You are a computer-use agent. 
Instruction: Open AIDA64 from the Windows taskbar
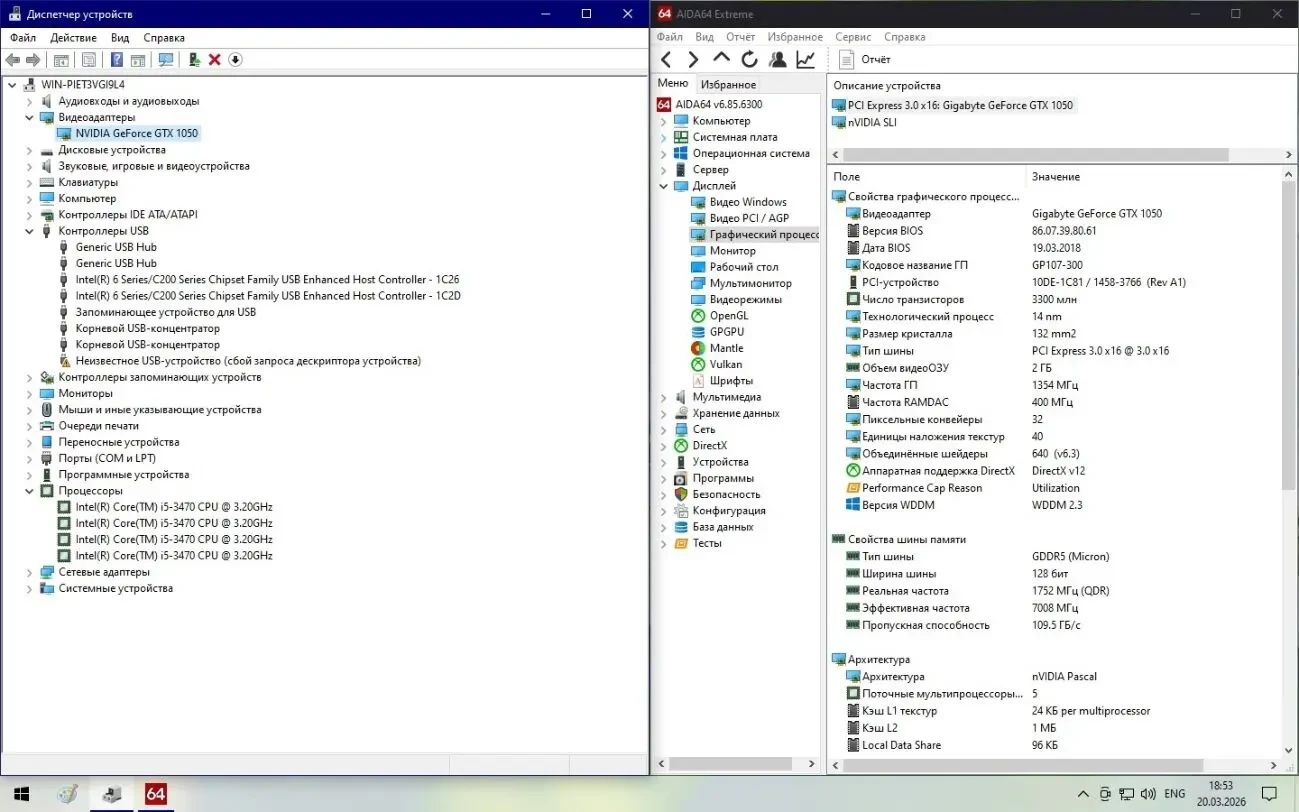click(155, 794)
